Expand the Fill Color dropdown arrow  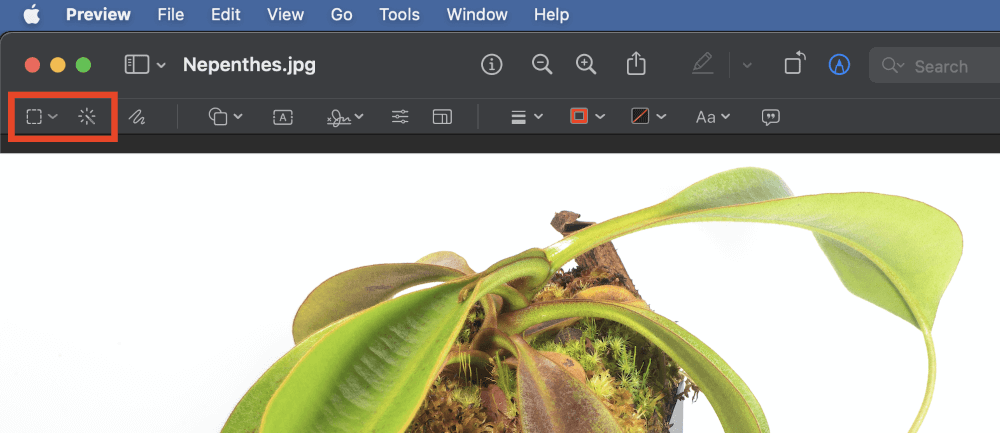pyautogui.click(x=661, y=117)
